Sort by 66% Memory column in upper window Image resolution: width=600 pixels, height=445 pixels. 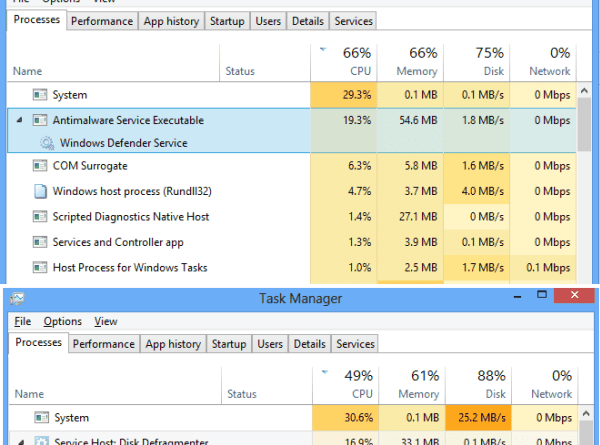click(x=410, y=62)
